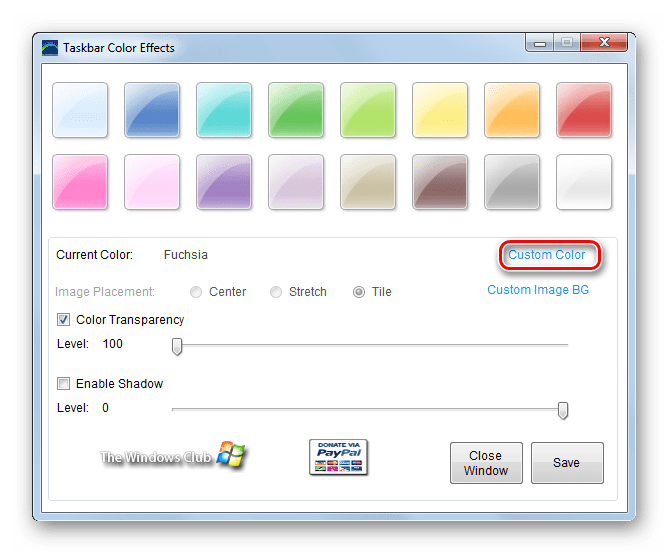Pick the lime green swatch
This screenshot has height=554, width=669.
[368, 110]
